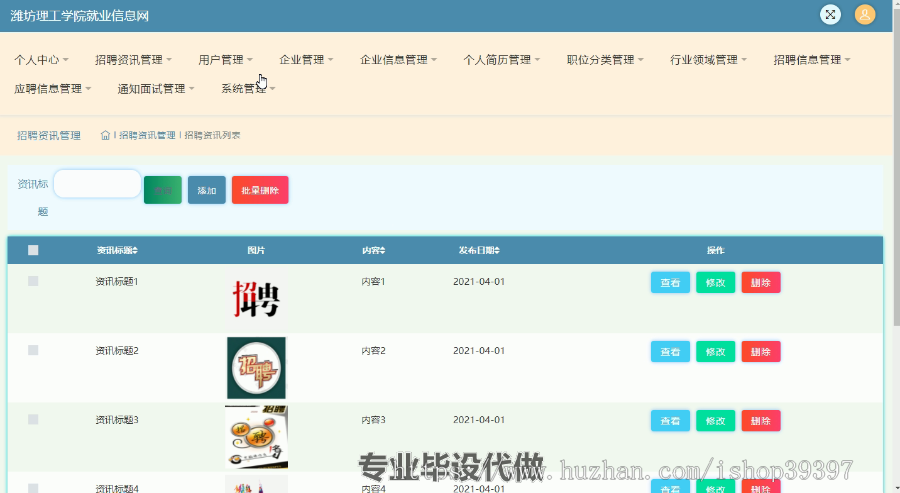Open the 系统管理 menu
The height and width of the screenshot is (493, 900).
click(248, 88)
